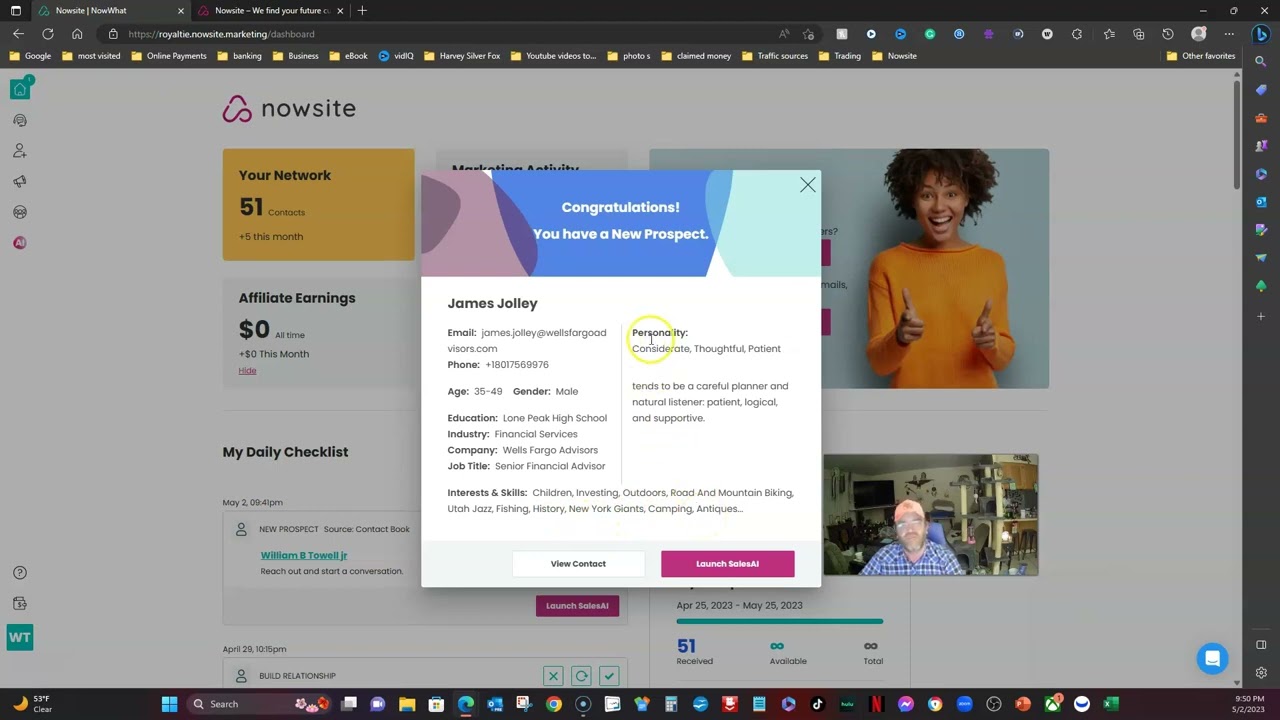The width and height of the screenshot is (1280, 720).
Task: Open a new browser tab
Action: click(x=362, y=10)
